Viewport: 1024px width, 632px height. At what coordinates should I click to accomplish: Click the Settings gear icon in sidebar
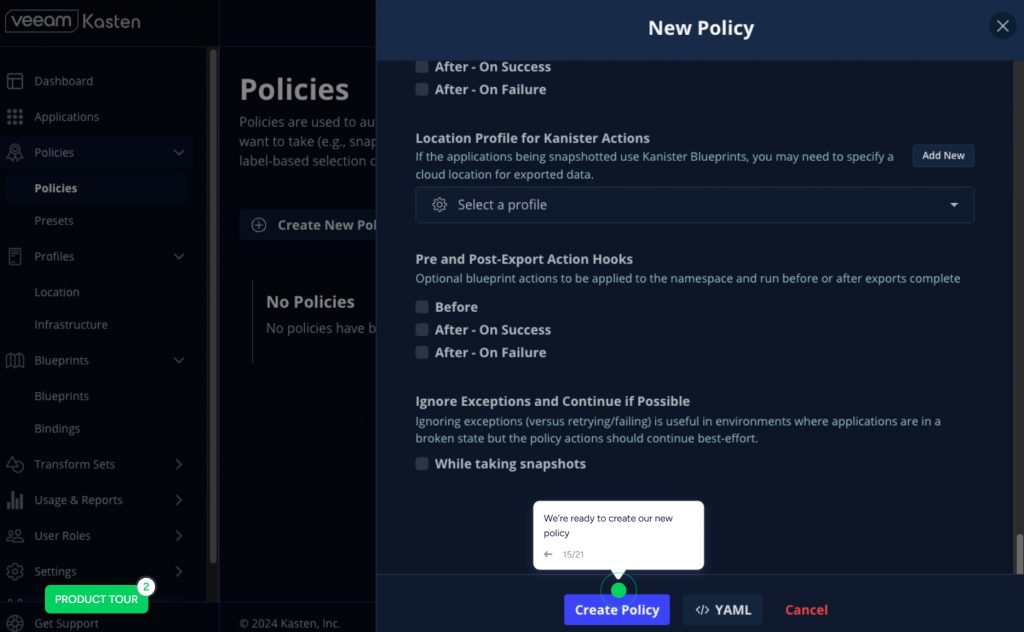click(x=15, y=571)
